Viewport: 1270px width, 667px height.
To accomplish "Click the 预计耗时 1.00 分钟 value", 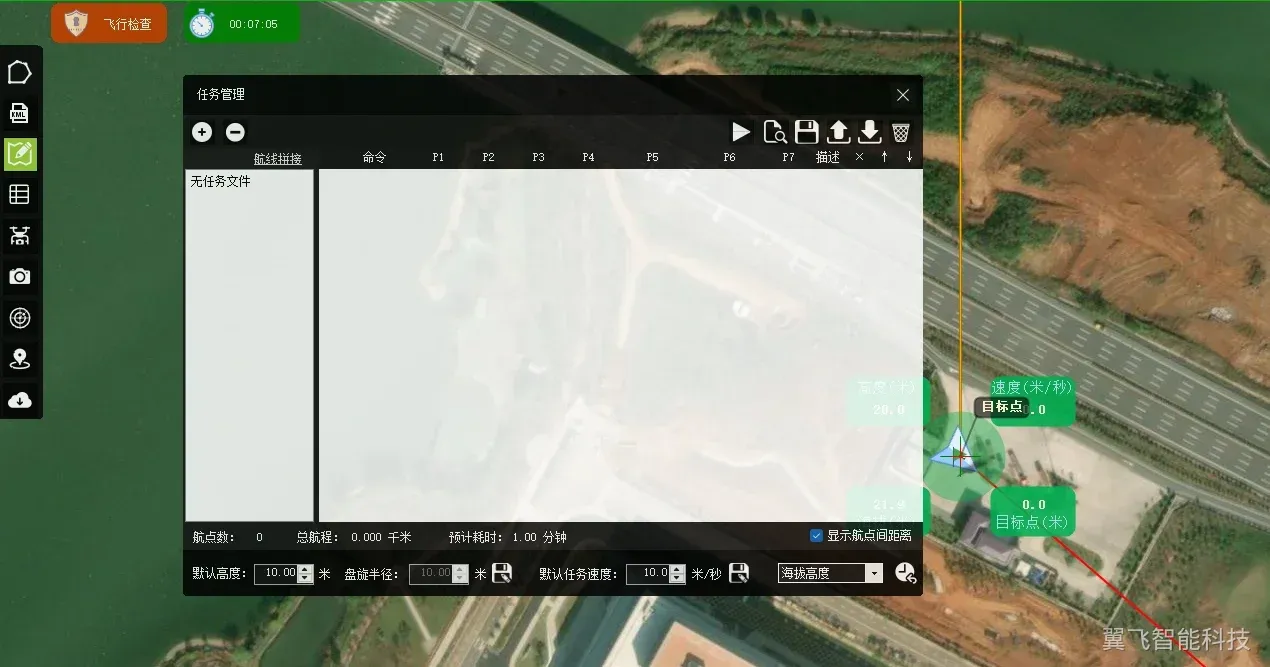I will [x=539, y=537].
